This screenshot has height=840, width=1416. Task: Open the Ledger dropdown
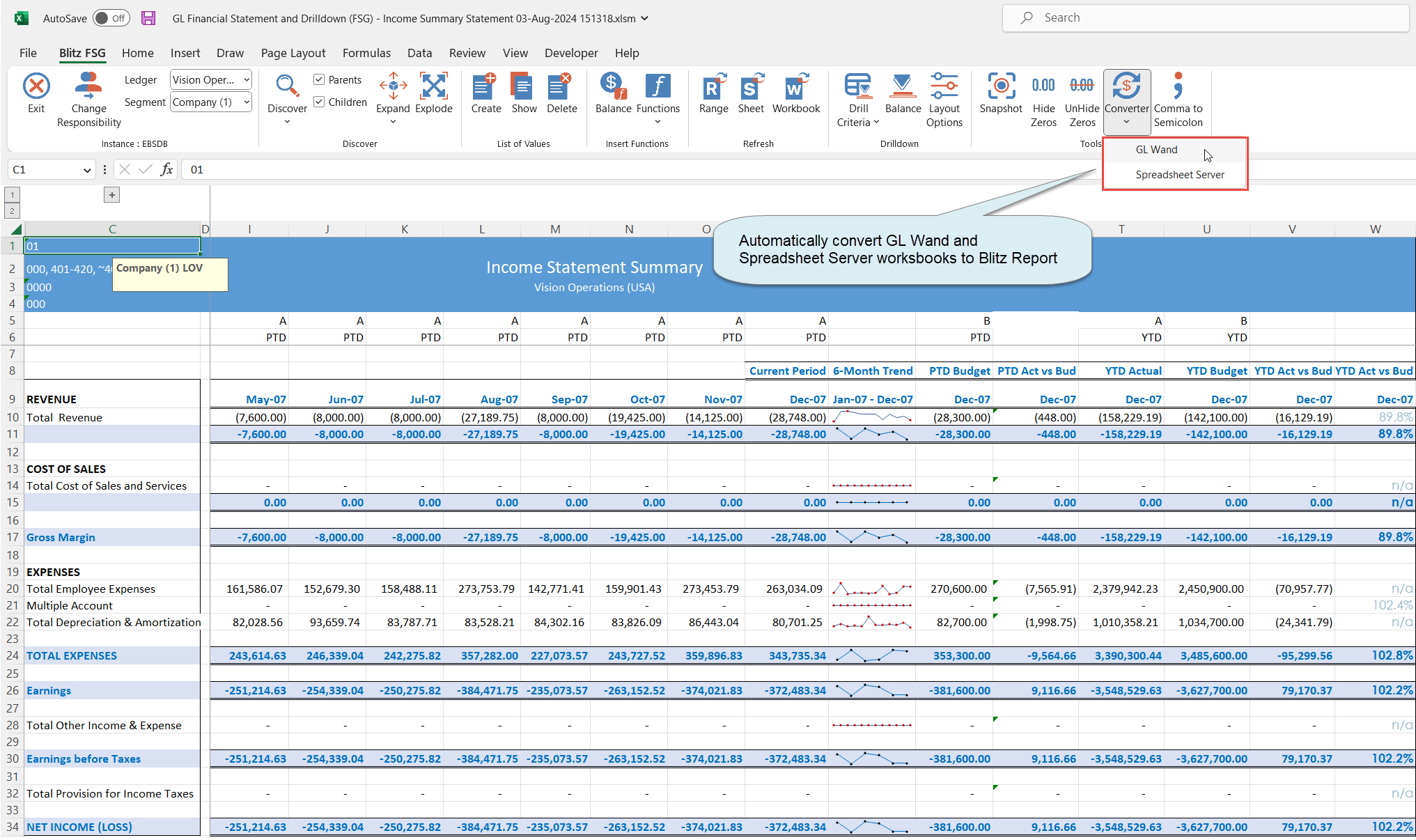point(210,79)
